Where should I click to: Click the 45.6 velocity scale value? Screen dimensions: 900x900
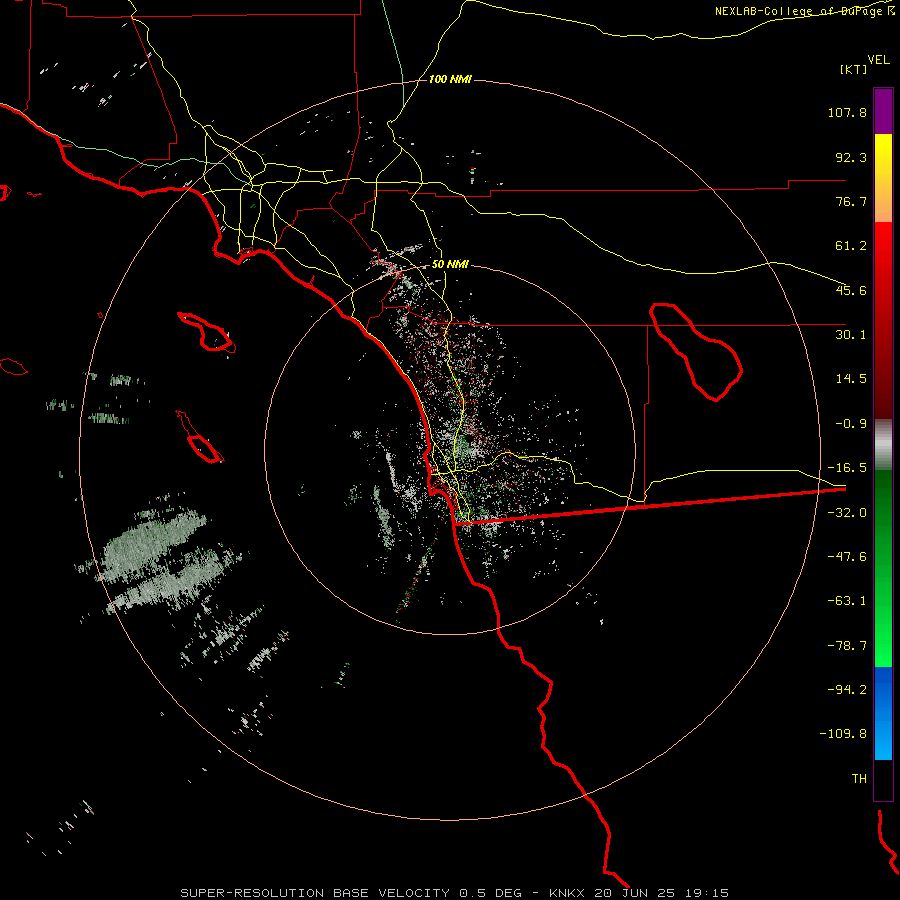coord(851,290)
